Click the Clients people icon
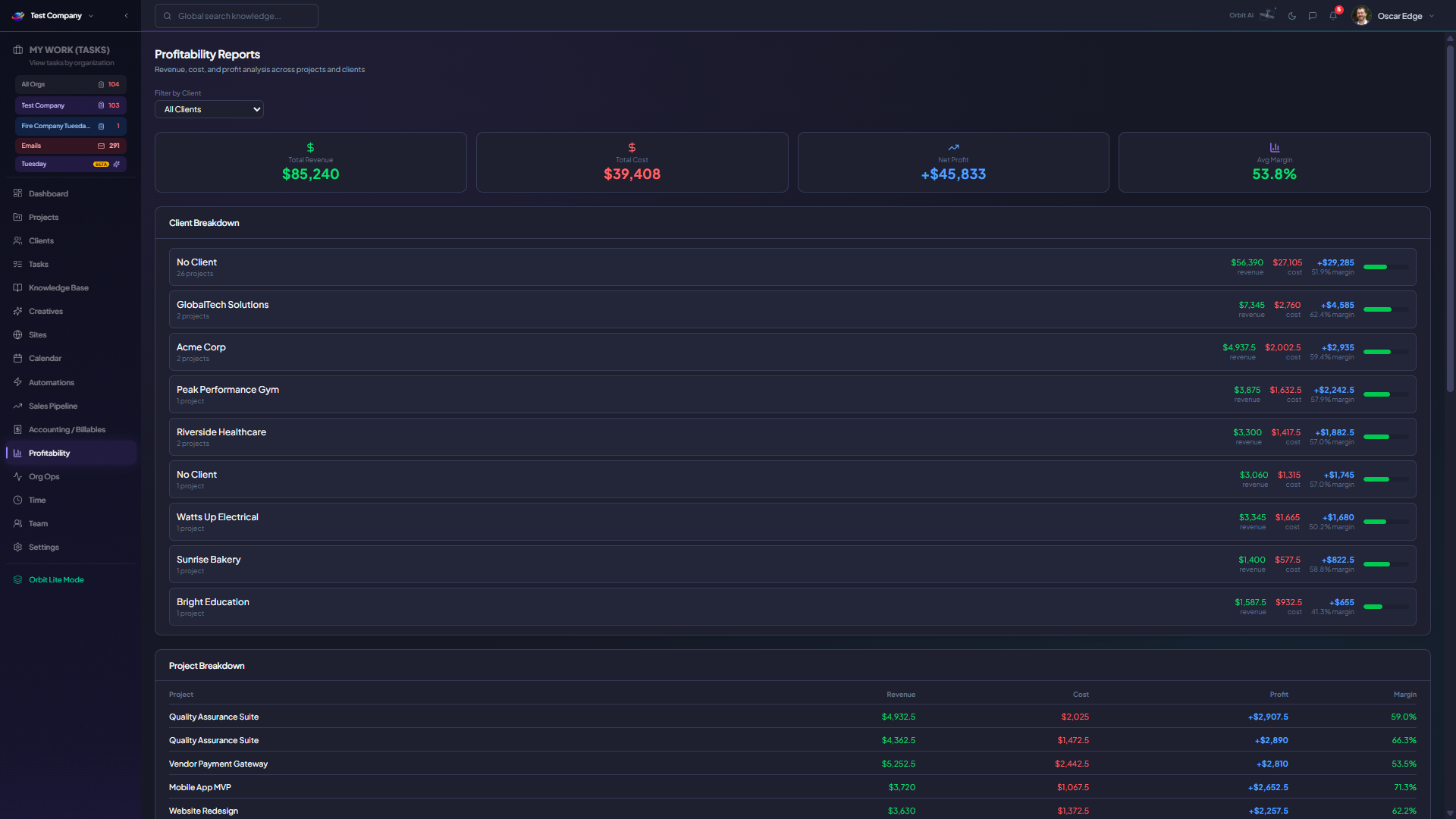Viewport: 1456px width, 819px height. tap(17, 240)
